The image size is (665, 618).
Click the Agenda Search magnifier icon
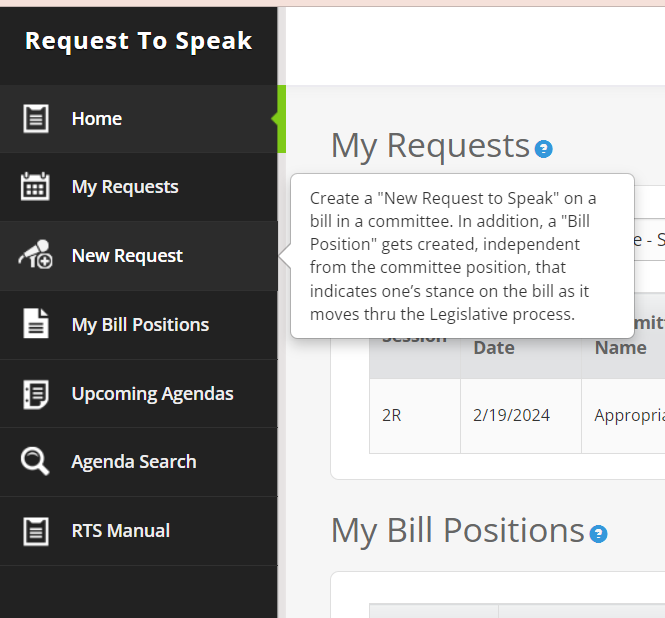[35, 461]
